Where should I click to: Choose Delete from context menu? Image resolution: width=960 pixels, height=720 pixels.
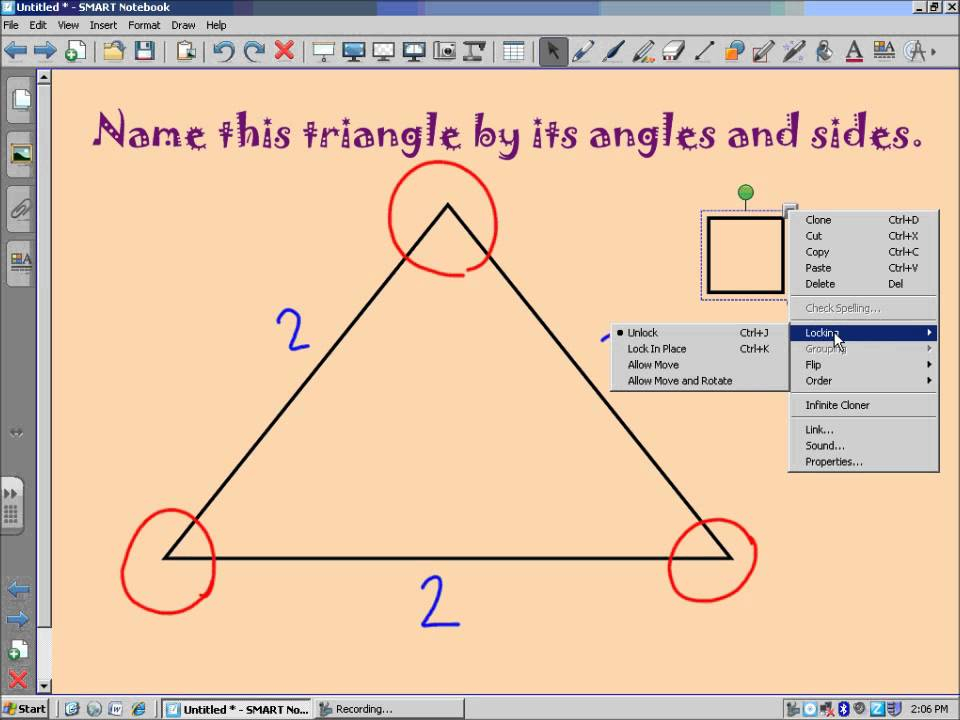click(x=863, y=283)
